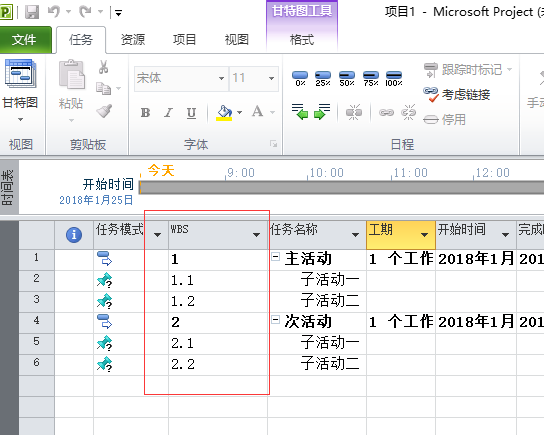Open the font dialog launcher in 字体 group

click(x=274, y=144)
